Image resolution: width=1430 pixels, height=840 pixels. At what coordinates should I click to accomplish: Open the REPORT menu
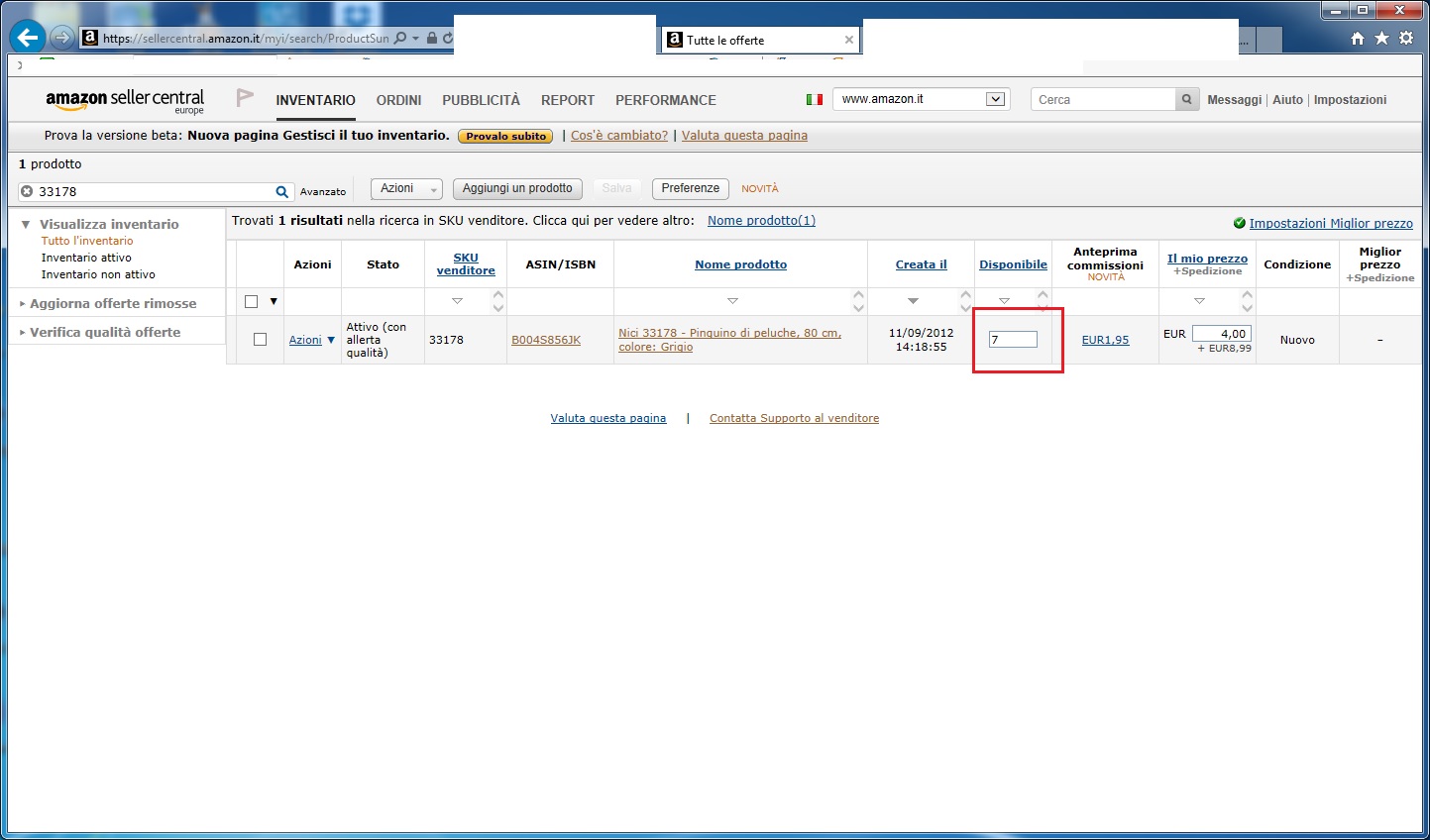pos(568,100)
